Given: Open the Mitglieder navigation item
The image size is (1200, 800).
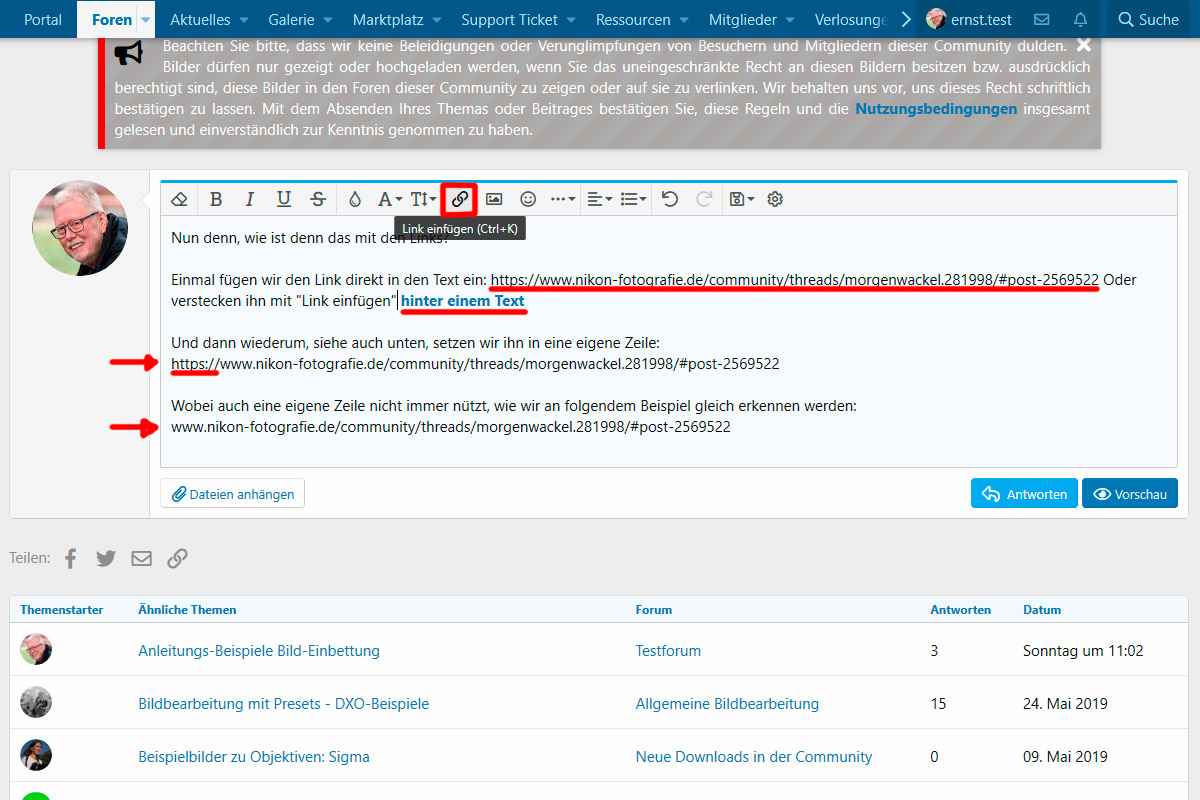Looking at the screenshot, I should tap(743, 19).
